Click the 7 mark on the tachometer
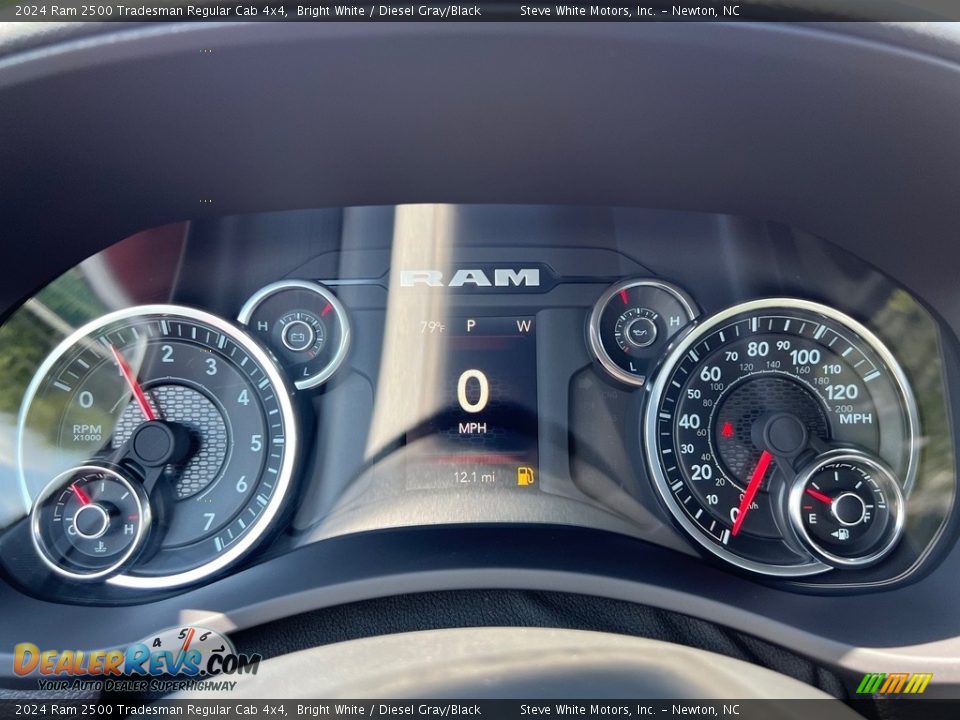The height and width of the screenshot is (720, 960). click(209, 522)
